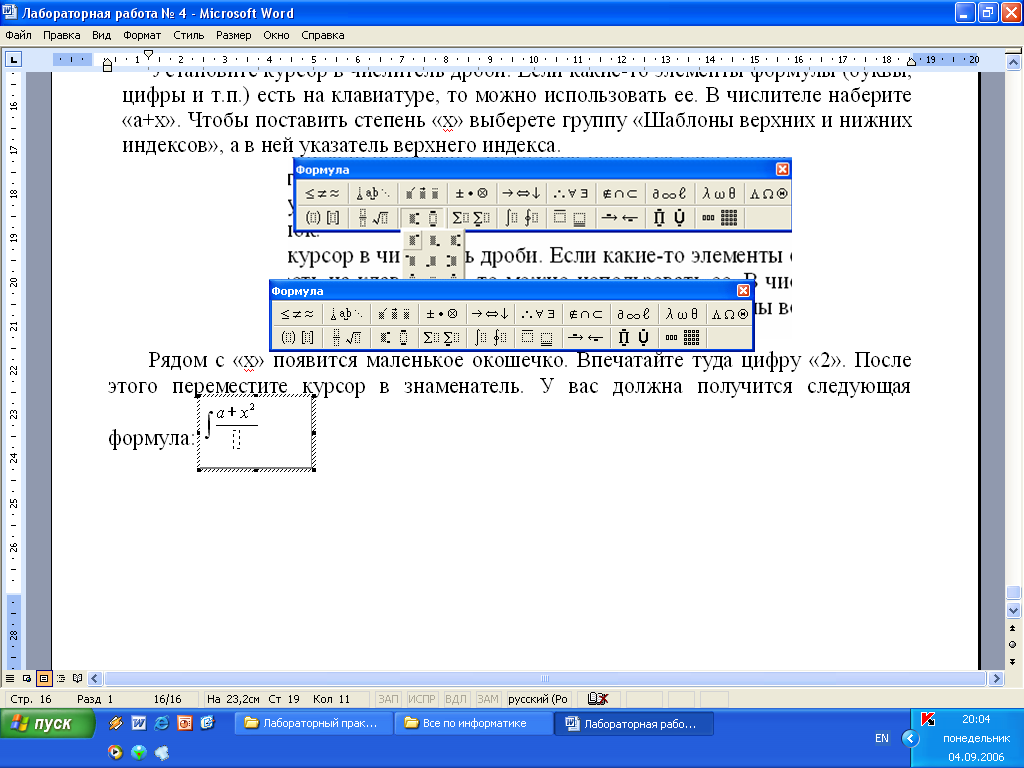The width and height of the screenshot is (1024, 768).
Task: Click the right indent marker on ruler
Action: 912,61
